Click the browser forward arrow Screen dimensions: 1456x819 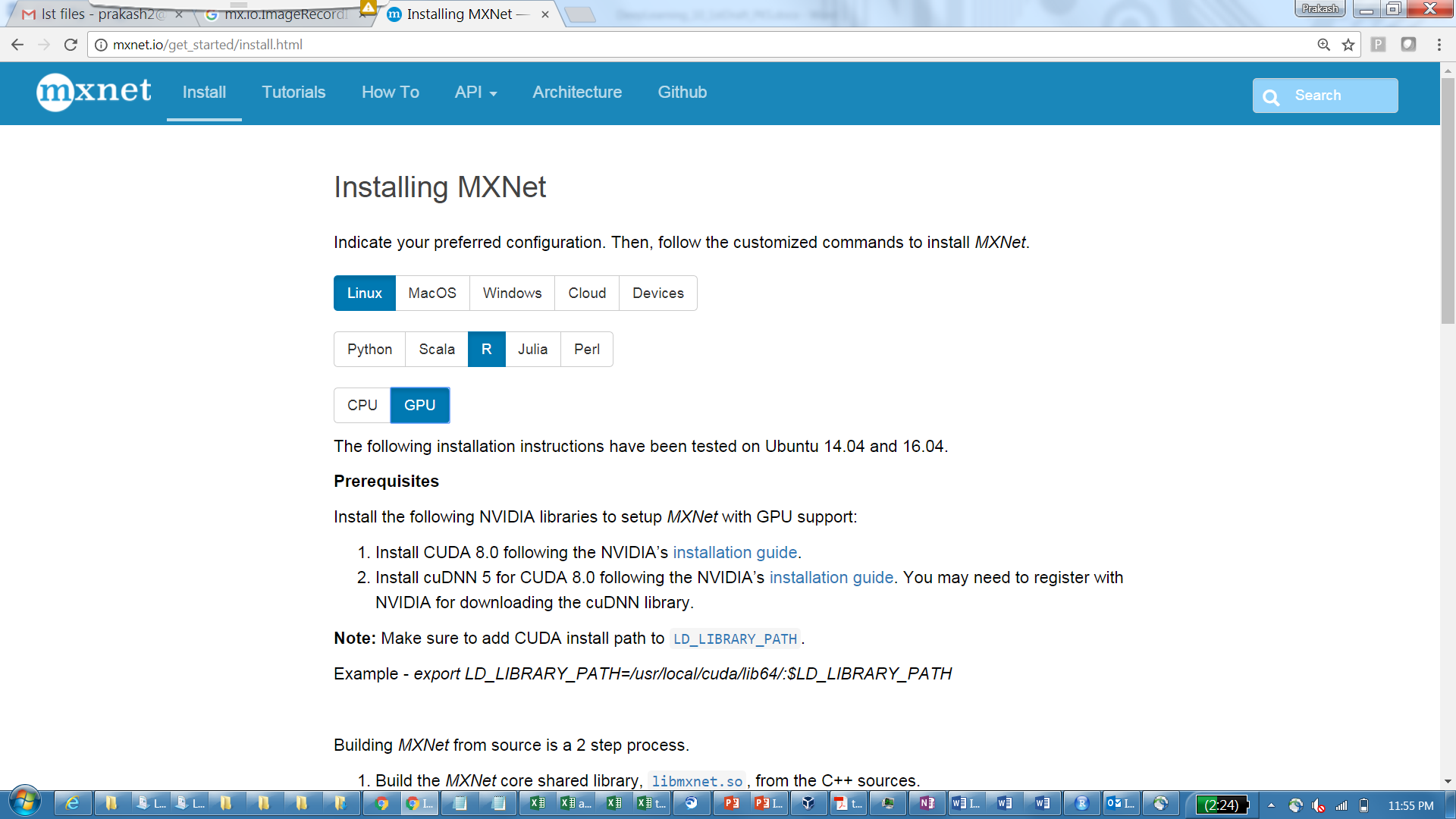point(44,45)
